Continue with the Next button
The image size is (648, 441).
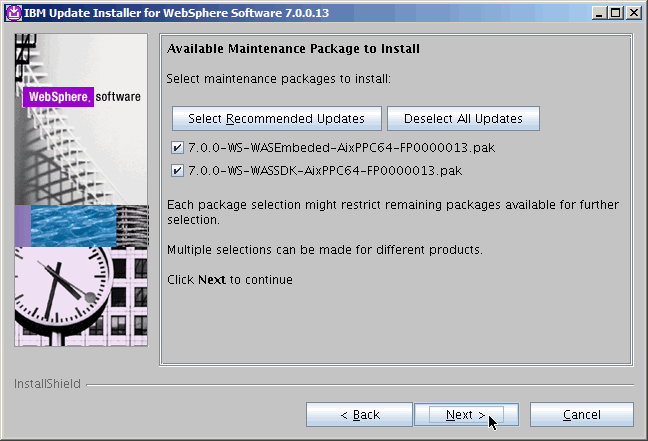click(465, 414)
